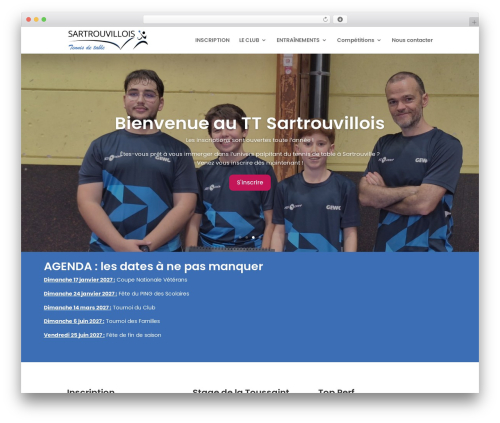Expand the Compétitions chevron
500x423 pixels.
coord(379,40)
